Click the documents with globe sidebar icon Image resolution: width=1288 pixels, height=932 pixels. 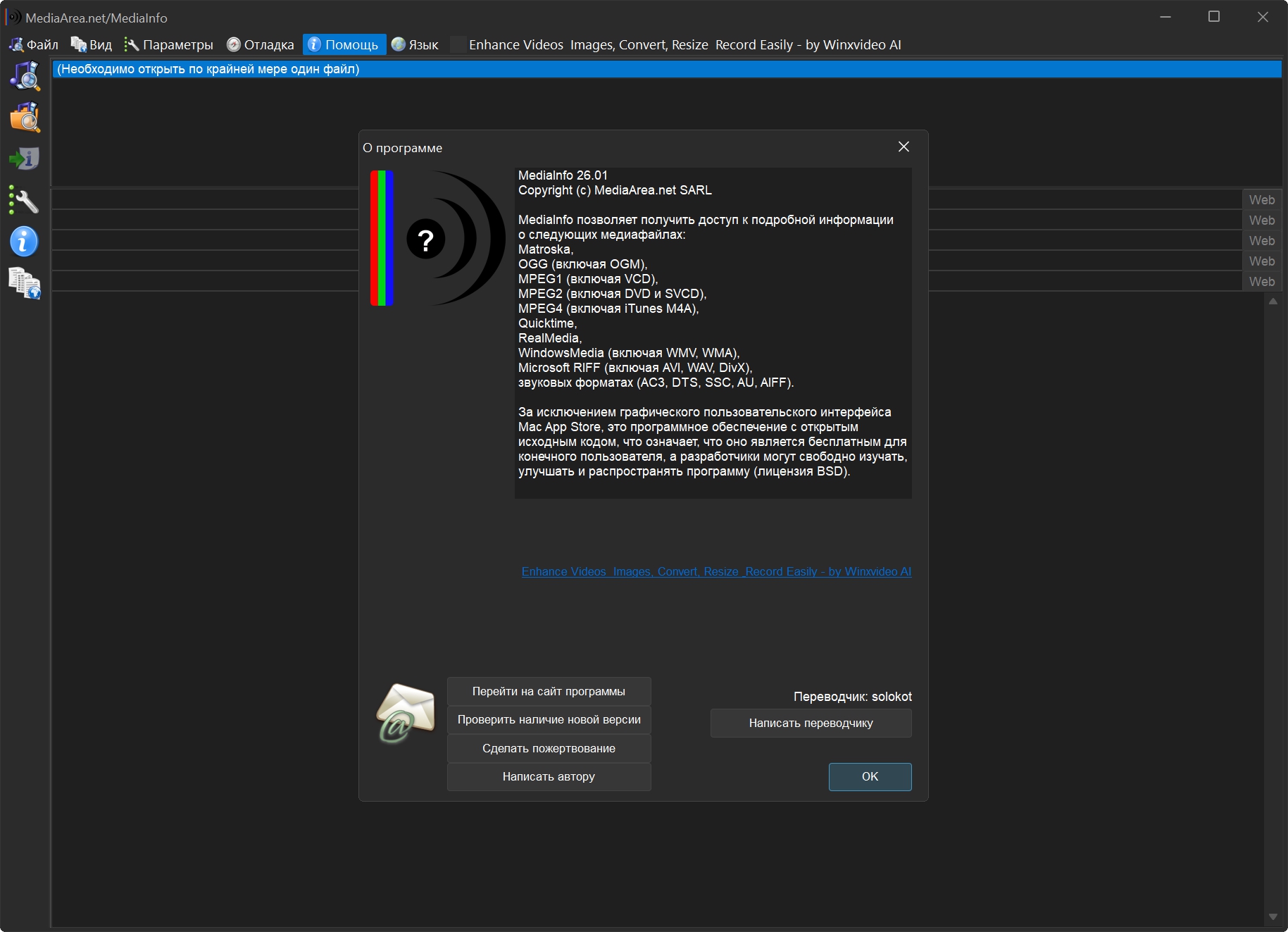pos(25,283)
